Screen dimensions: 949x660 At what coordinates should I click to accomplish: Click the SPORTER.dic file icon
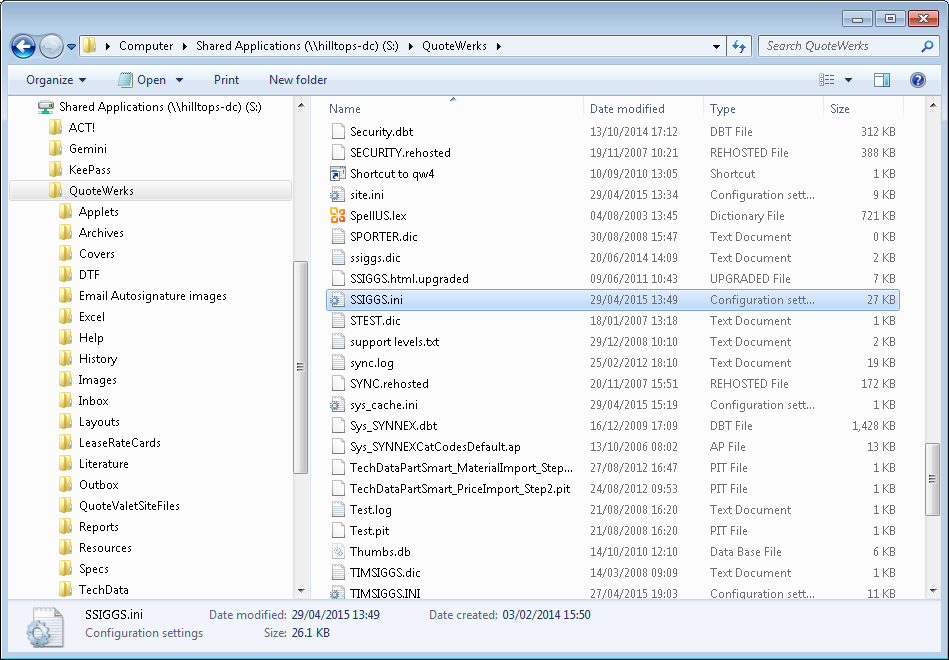point(338,237)
